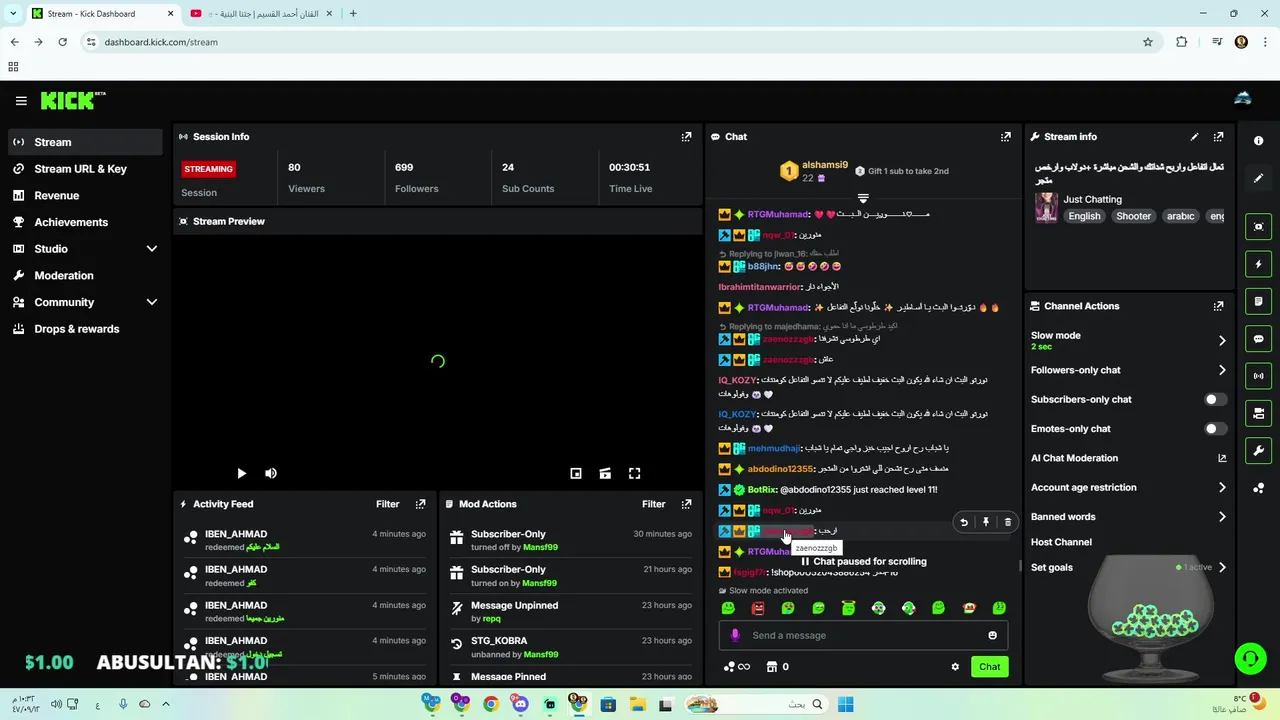Open the Stream sidebar item
Image resolution: width=1280 pixels, height=720 pixels.
(84, 142)
